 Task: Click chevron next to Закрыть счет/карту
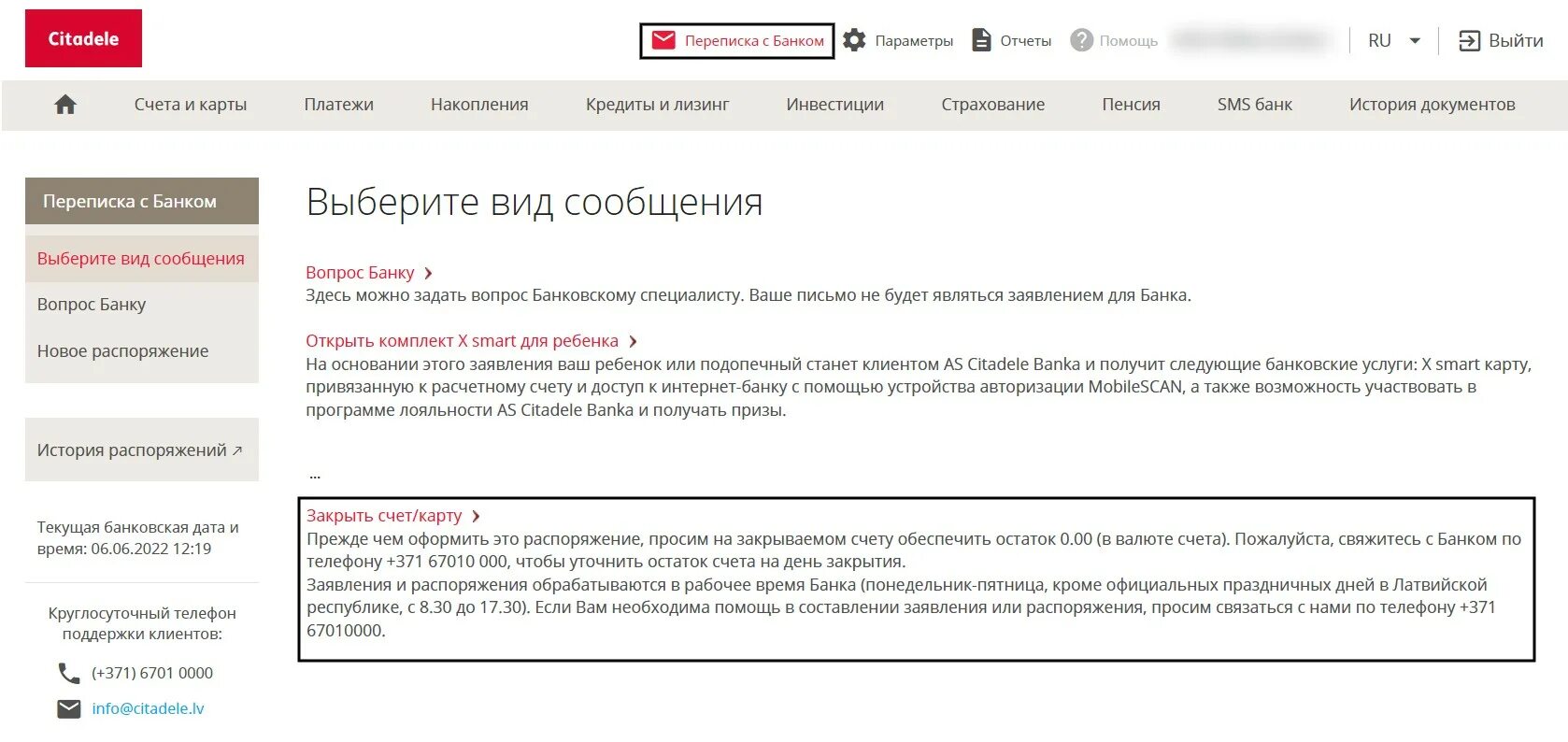click(476, 517)
